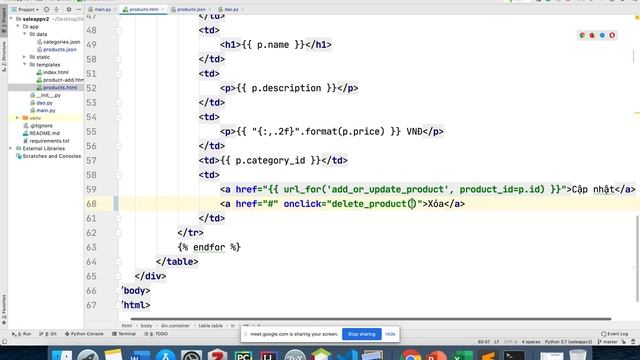The height and width of the screenshot is (360, 640).
Task: Open the TODO tool window tab
Action: [156, 334]
